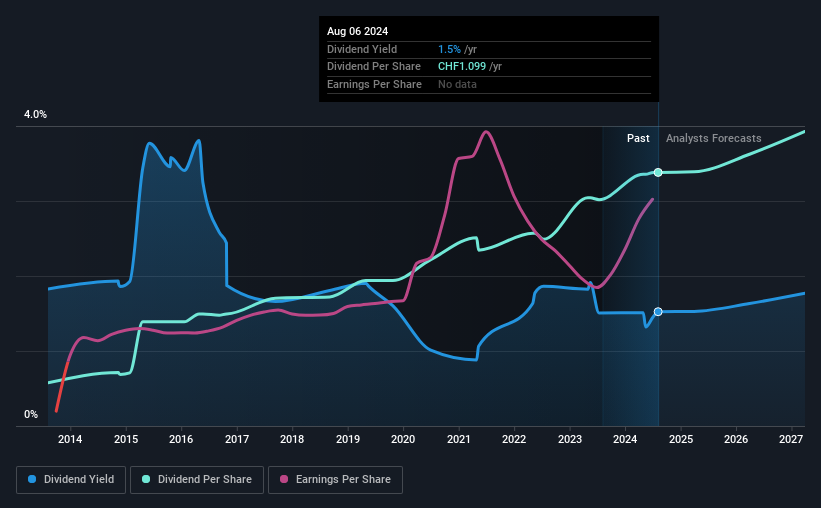The height and width of the screenshot is (508, 821).
Task: Click the 'Dividend Yield' row label in tooltip
Action: coord(362,49)
